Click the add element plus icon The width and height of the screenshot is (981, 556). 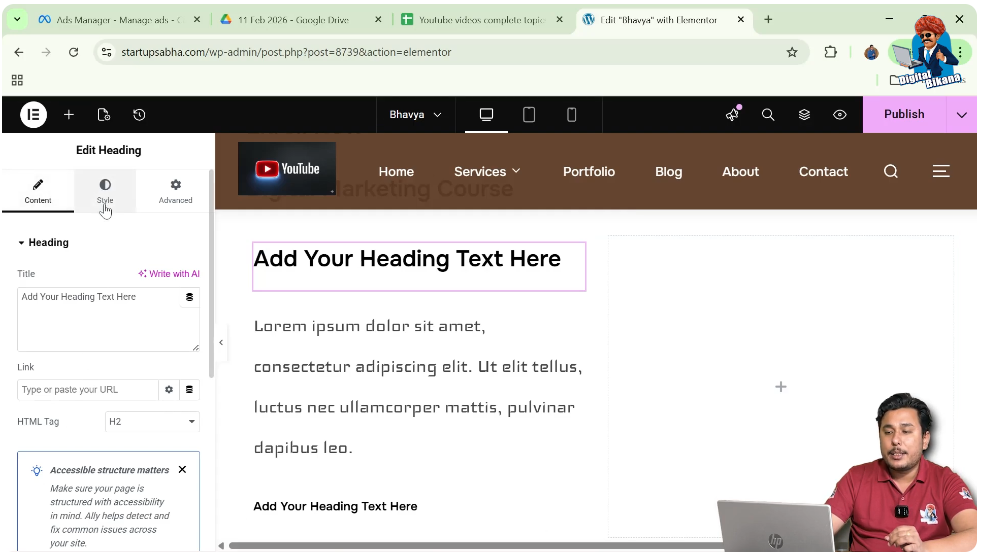point(69,114)
